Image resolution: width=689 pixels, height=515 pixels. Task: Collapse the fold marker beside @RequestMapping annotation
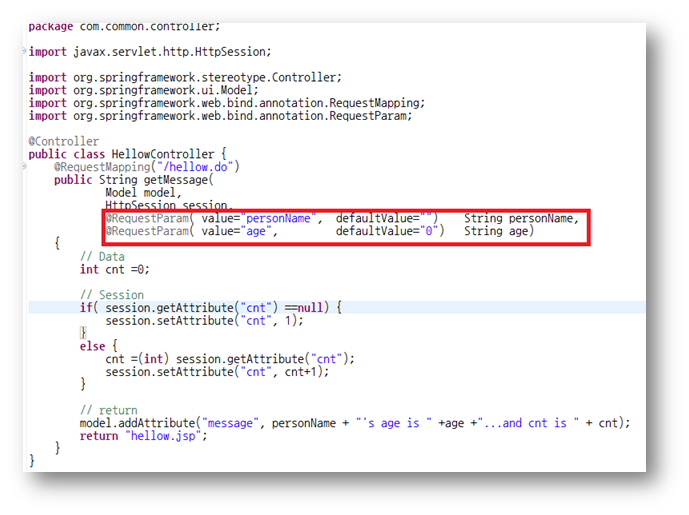pos(25,167)
